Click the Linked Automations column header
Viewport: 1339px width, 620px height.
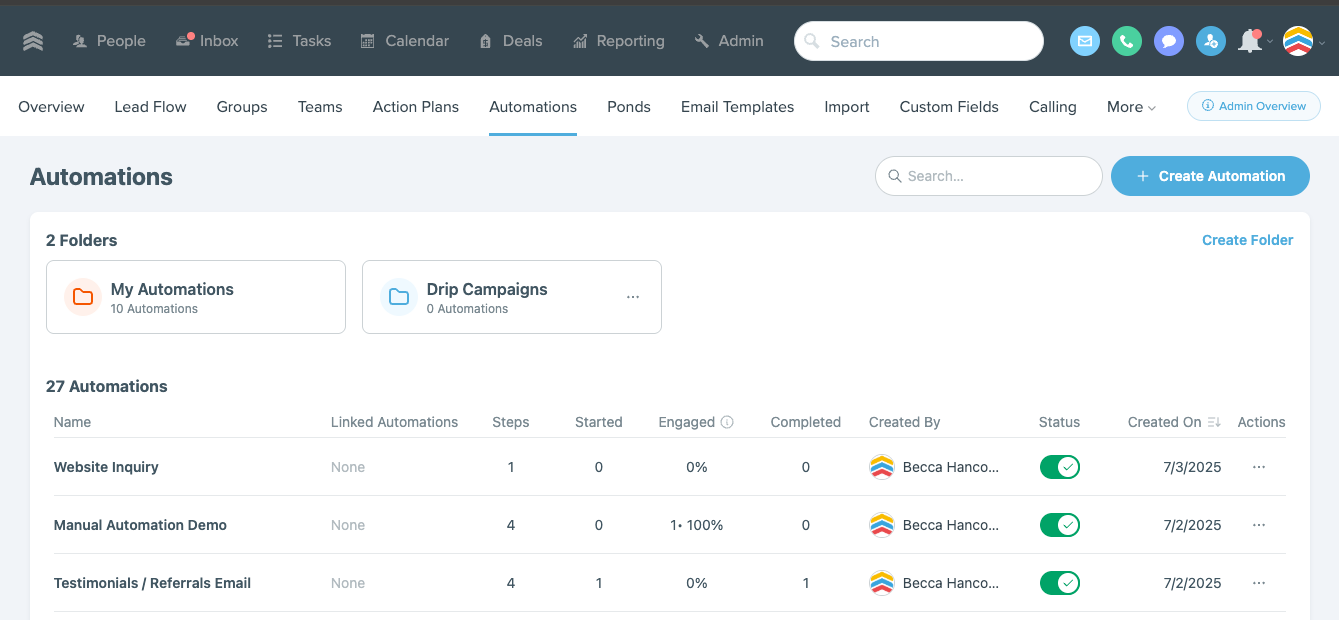[394, 422]
